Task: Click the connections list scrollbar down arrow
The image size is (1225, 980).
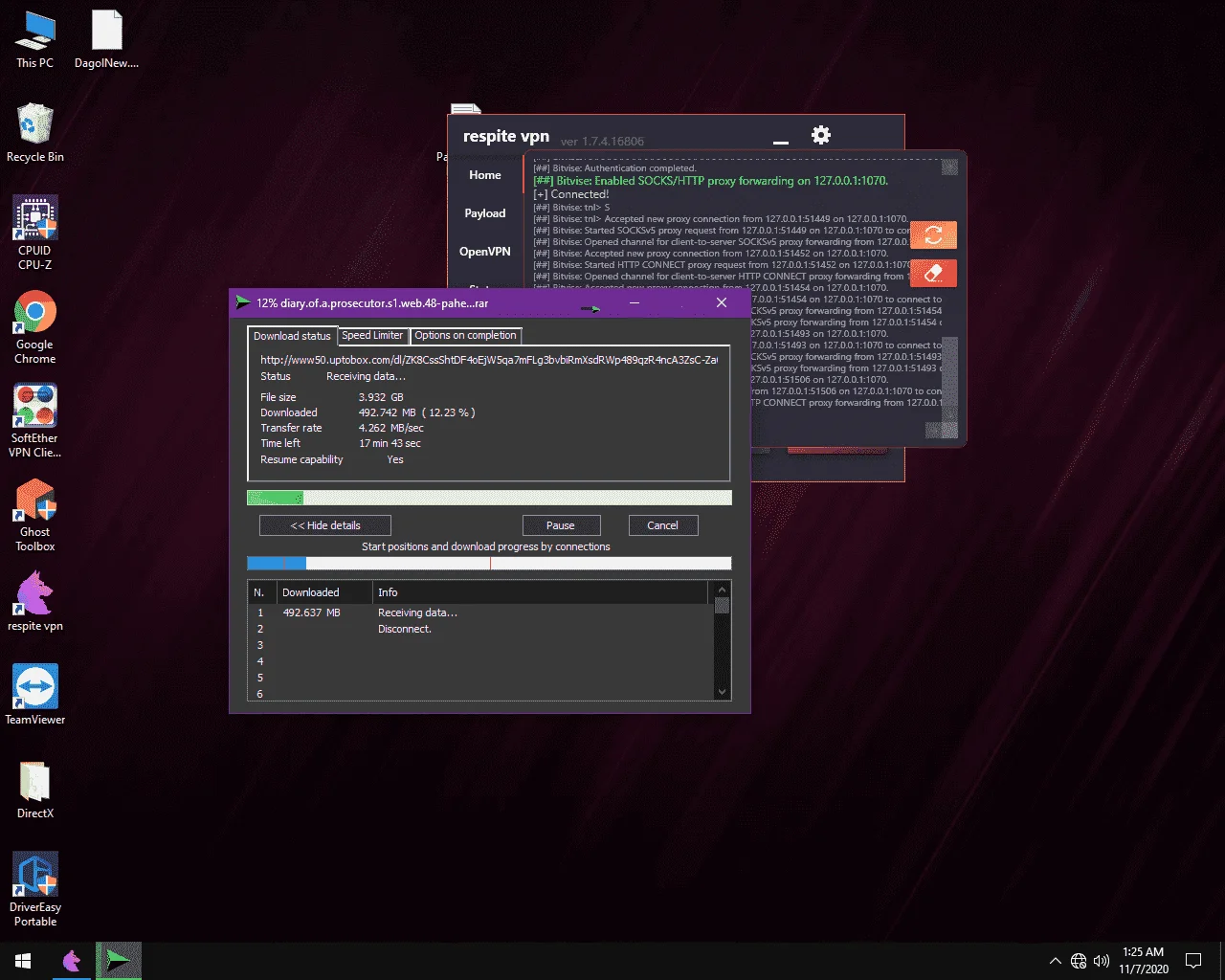Action: (x=722, y=692)
